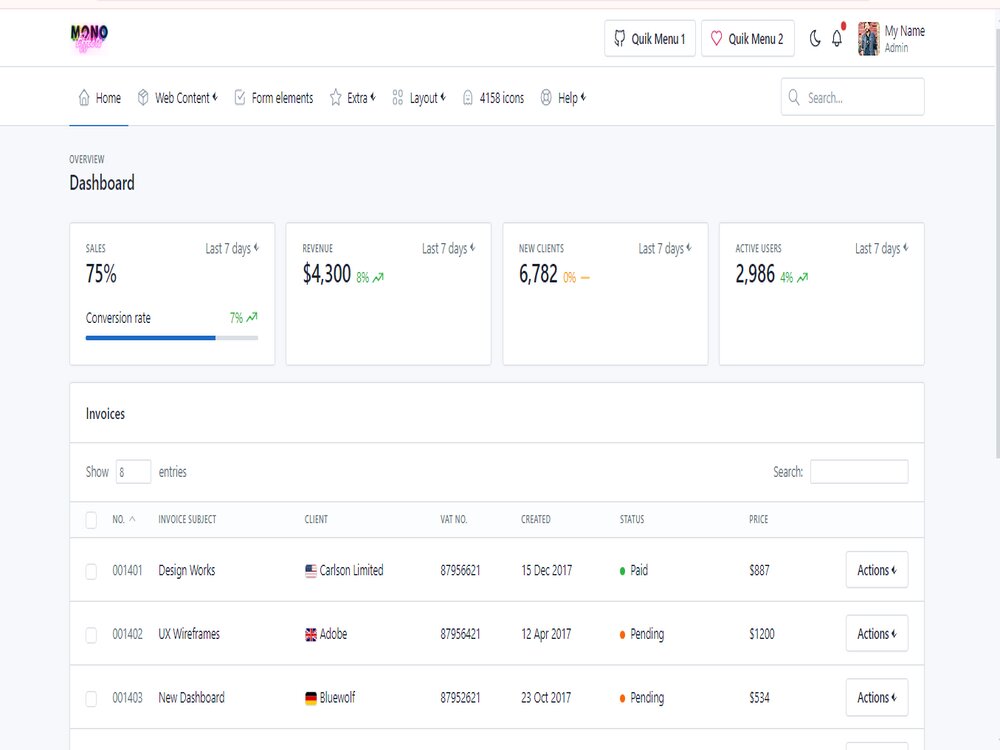Open Active Users Last 7 days dropdown

tap(882, 248)
